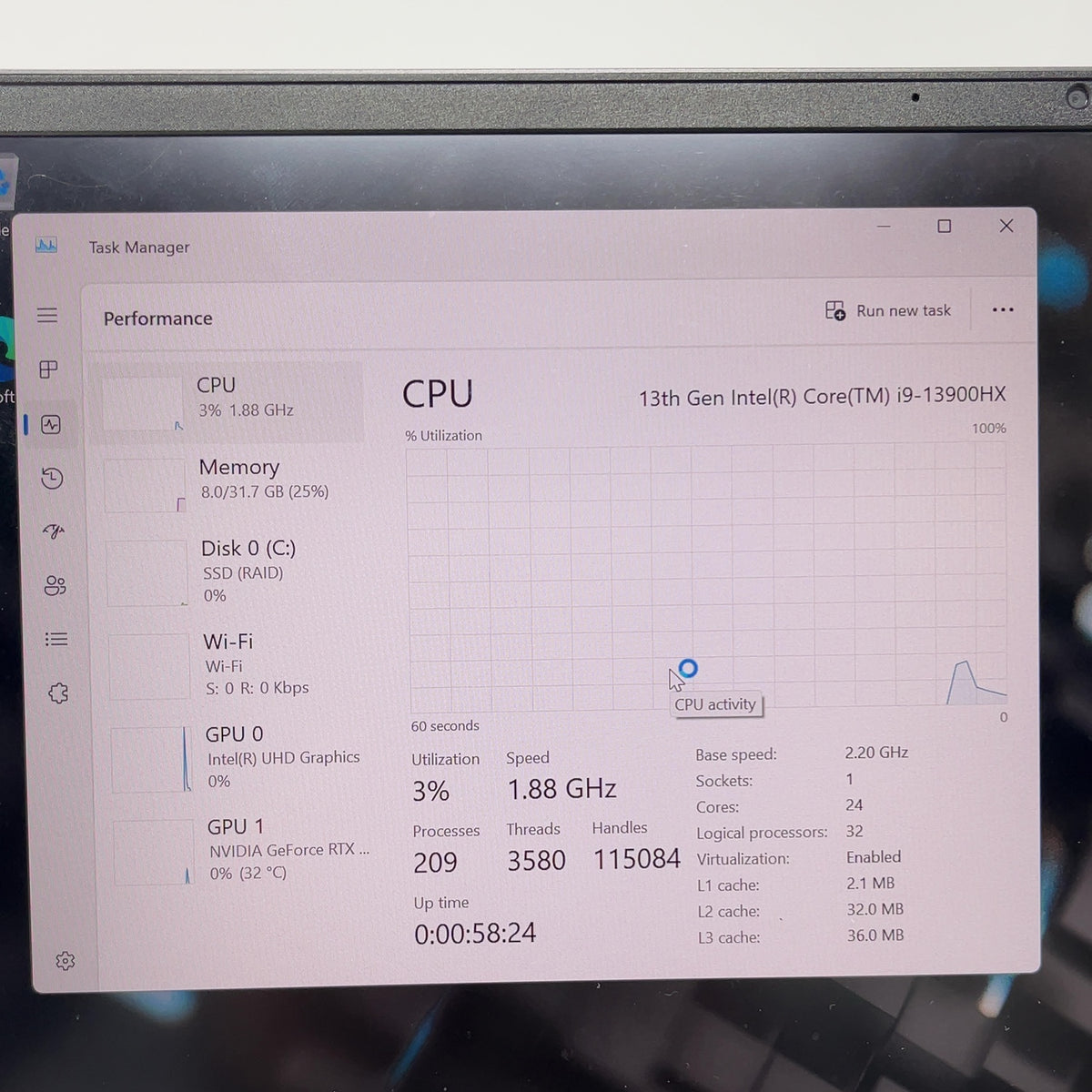Click the CPU utilization graph area
The image size is (1092, 1092).
coord(707,575)
